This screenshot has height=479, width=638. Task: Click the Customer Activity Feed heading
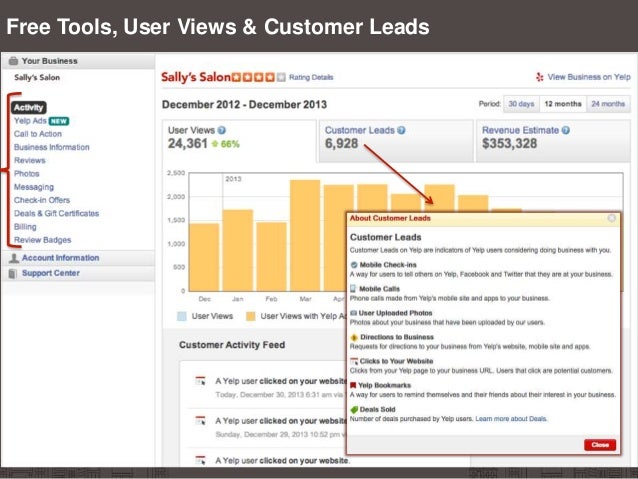click(232, 345)
